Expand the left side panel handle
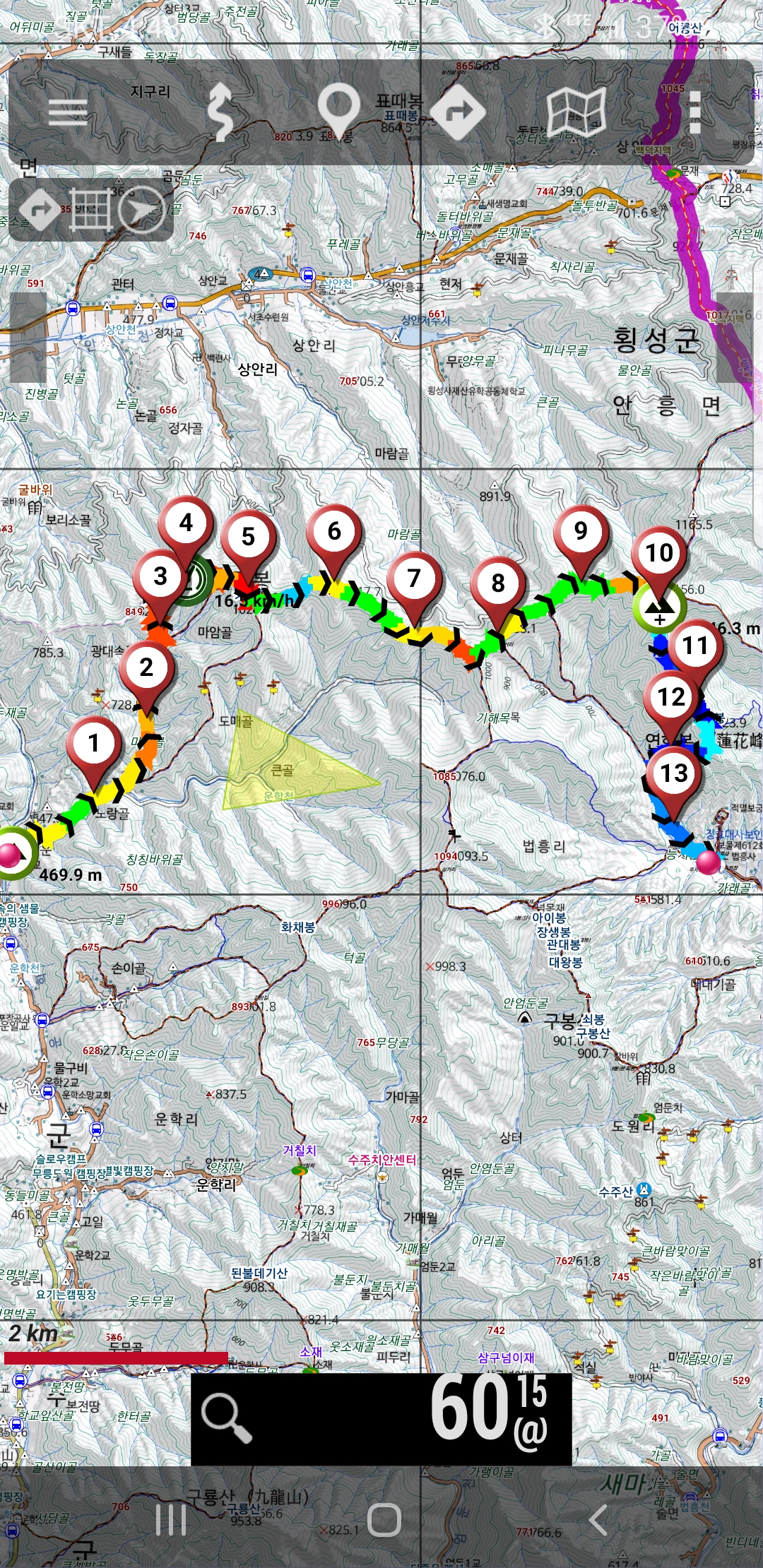 pos(28,338)
